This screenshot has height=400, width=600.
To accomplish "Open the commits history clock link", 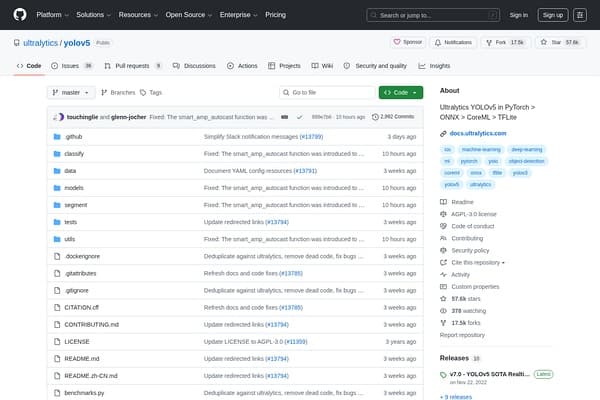I will point(393,117).
